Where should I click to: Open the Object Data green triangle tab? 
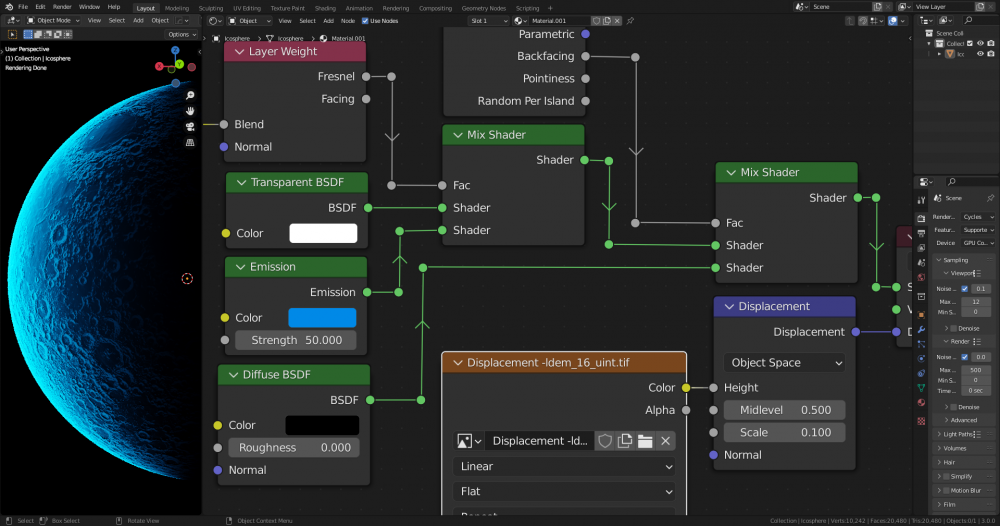point(921,388)
